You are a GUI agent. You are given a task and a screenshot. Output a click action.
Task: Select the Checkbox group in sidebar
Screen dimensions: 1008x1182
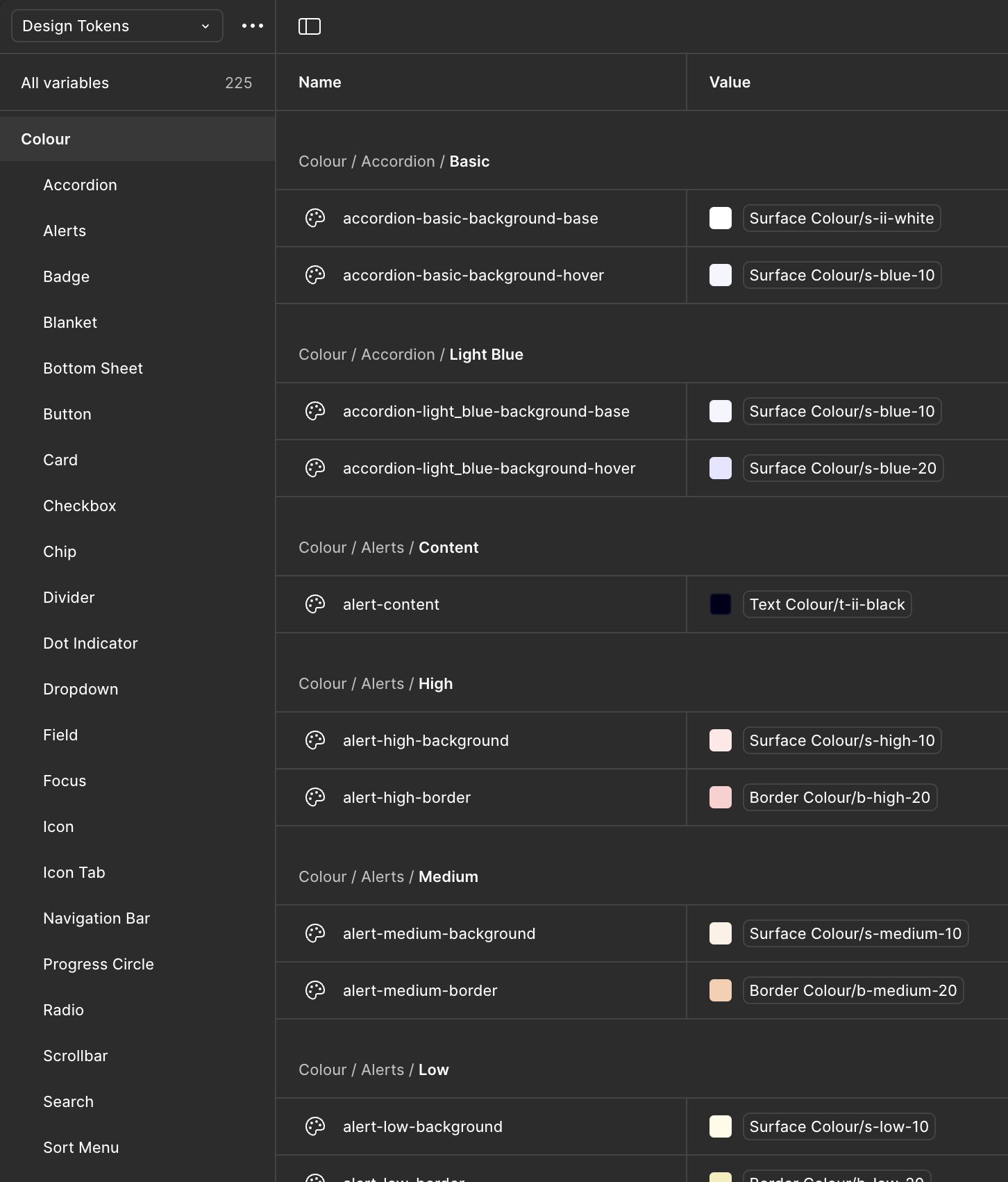[x=80, y=506]
